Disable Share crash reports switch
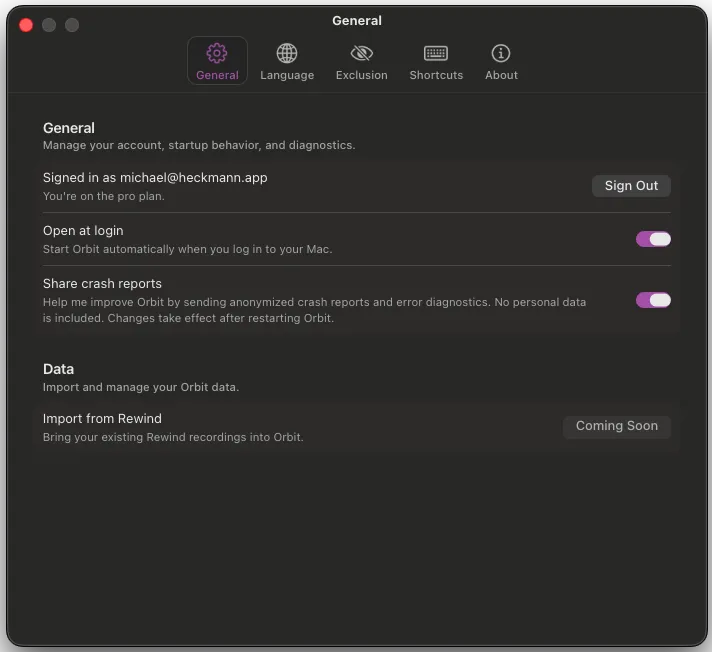Screen dimensions: 712x652 (653, 300)
